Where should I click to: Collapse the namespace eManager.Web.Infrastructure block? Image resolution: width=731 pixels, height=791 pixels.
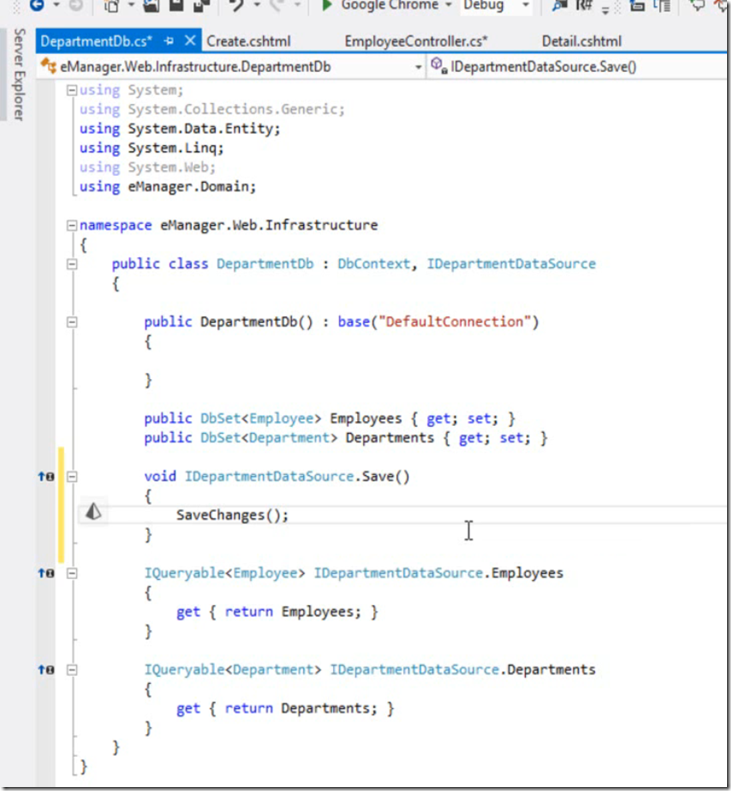[72, 225]
